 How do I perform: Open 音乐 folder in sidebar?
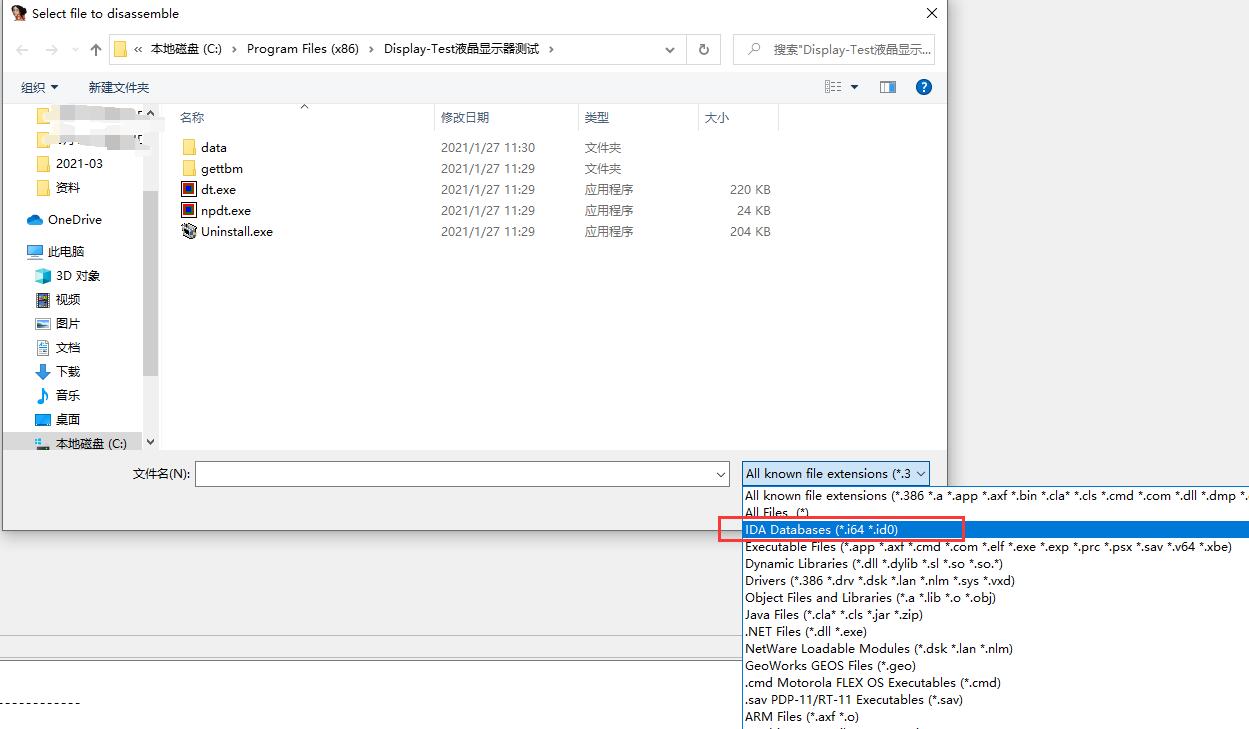pos(67,395)
